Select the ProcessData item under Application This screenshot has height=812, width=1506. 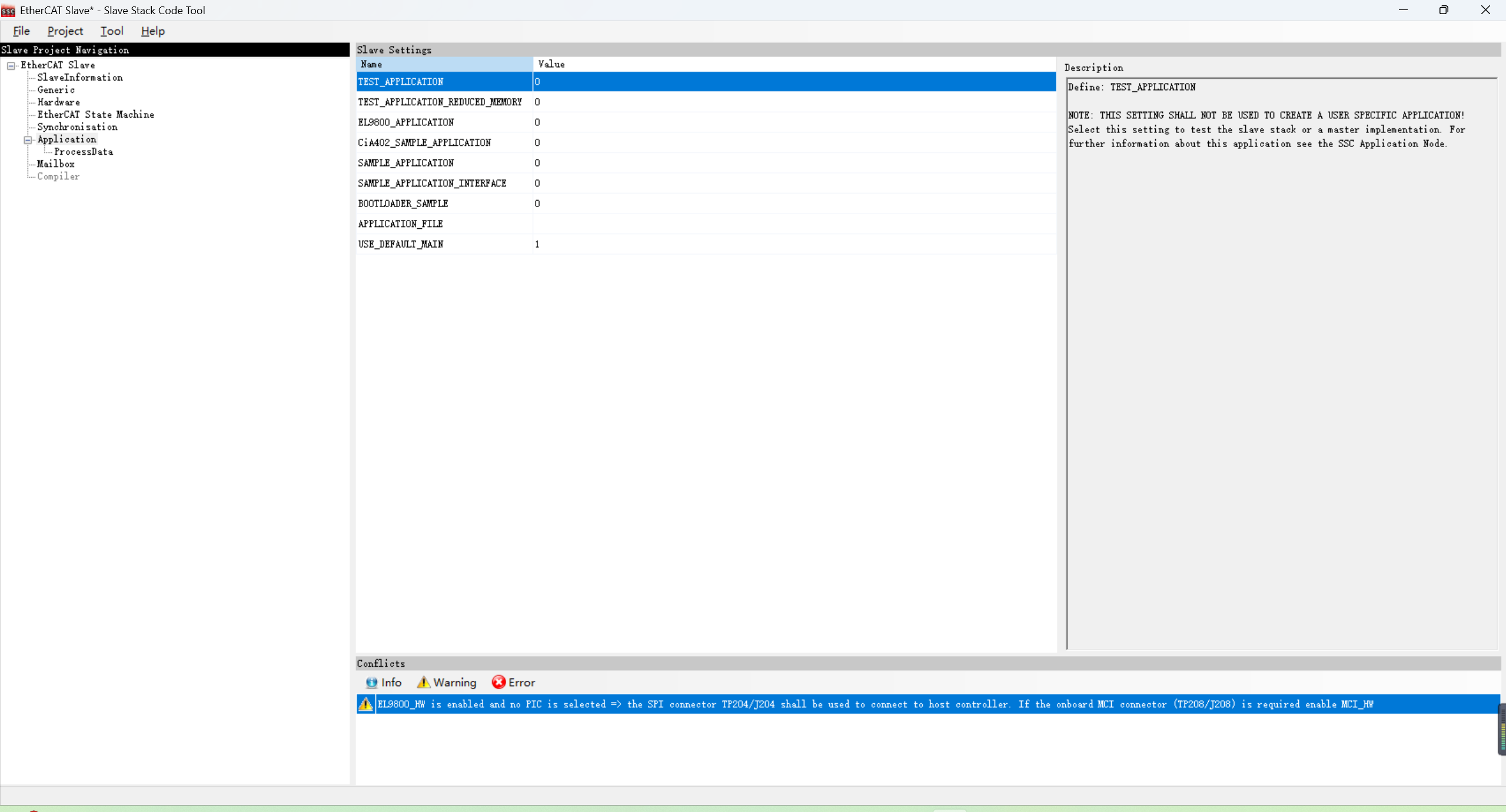(x=83, y=151)
